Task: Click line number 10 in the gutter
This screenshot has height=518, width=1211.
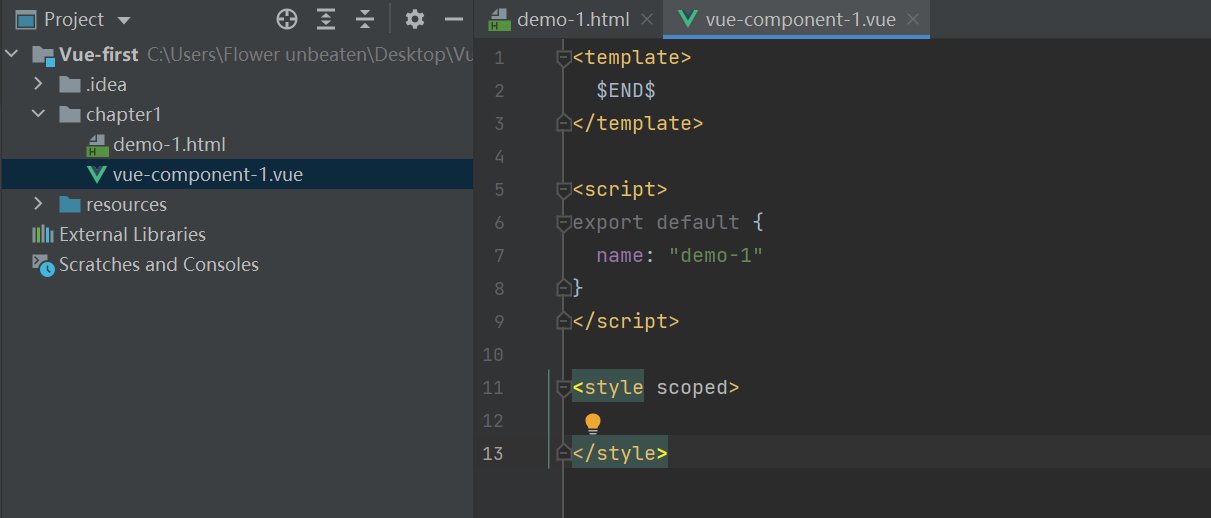Action: (x=493, y=354)
